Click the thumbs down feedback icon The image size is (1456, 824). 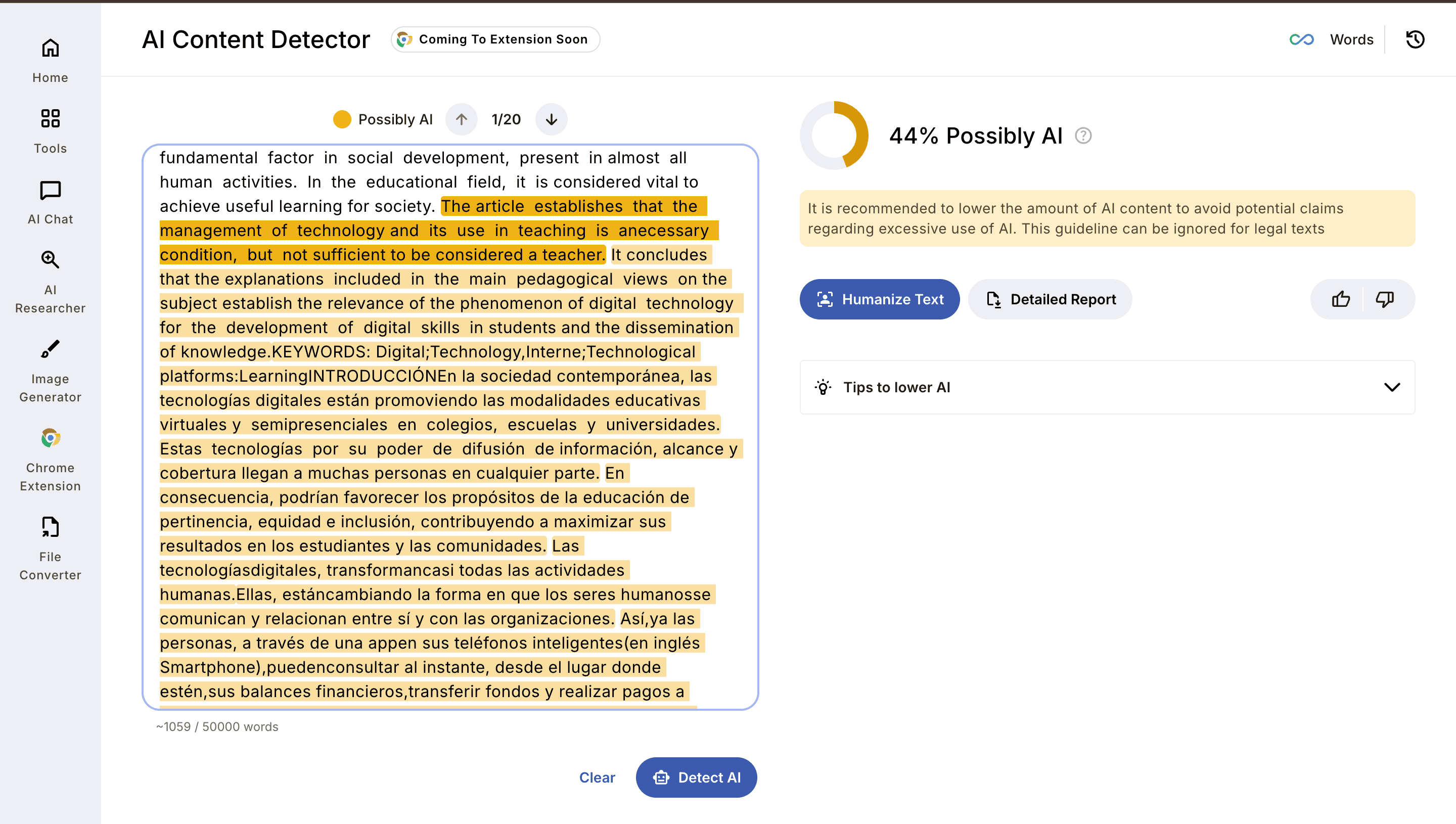(x=1384, y=299)
